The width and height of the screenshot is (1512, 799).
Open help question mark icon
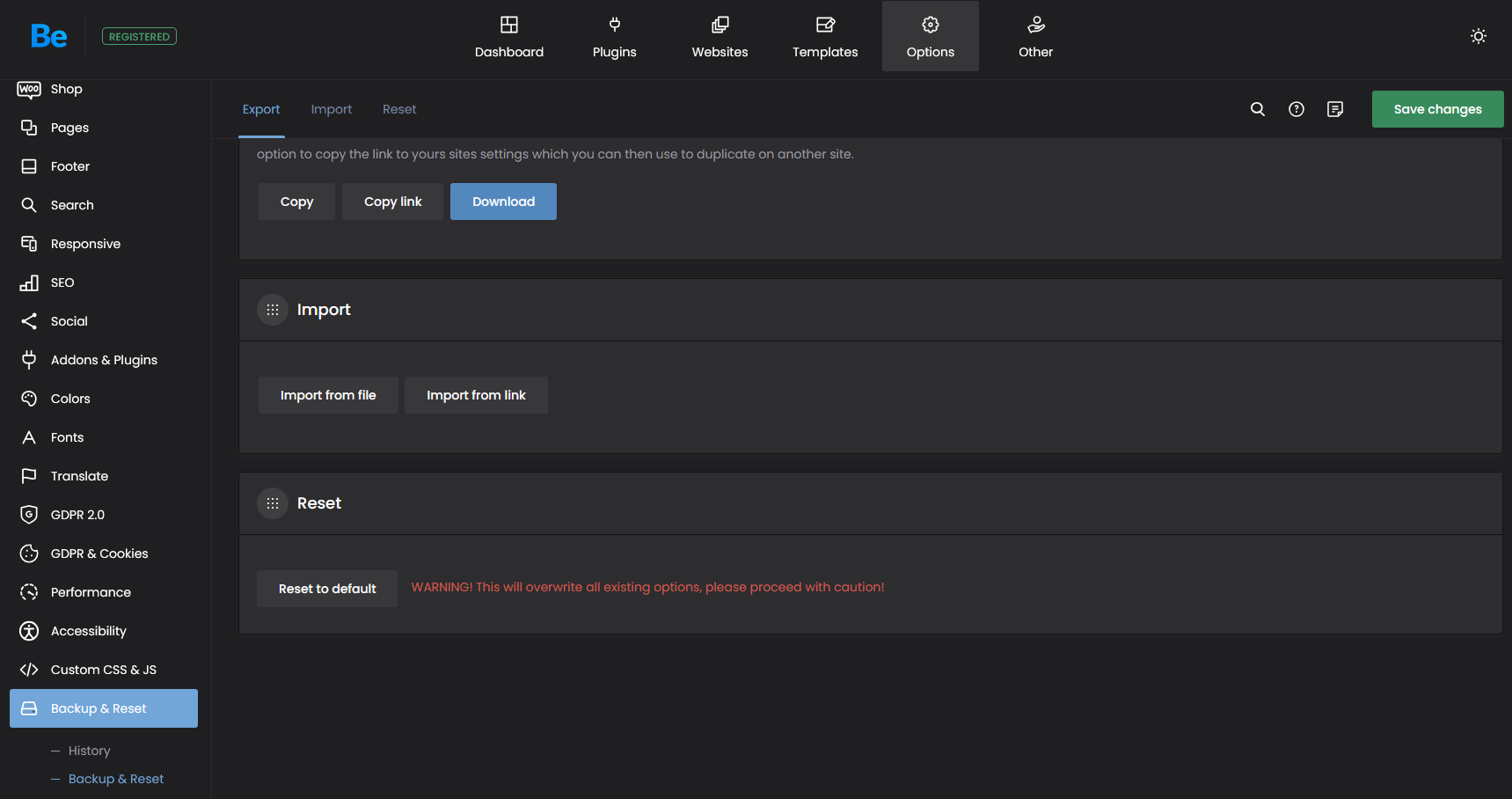pos(1297,109)
